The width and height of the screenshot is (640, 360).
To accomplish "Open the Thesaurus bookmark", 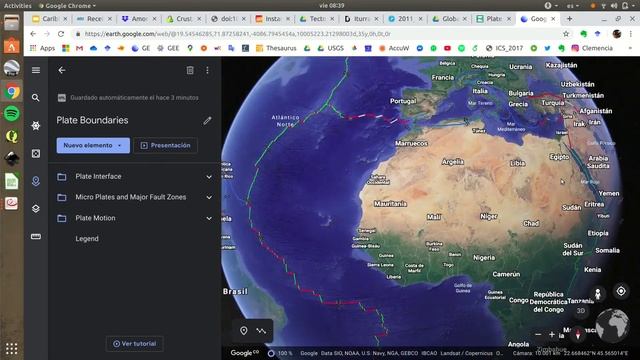I will [x=276, y=48].
